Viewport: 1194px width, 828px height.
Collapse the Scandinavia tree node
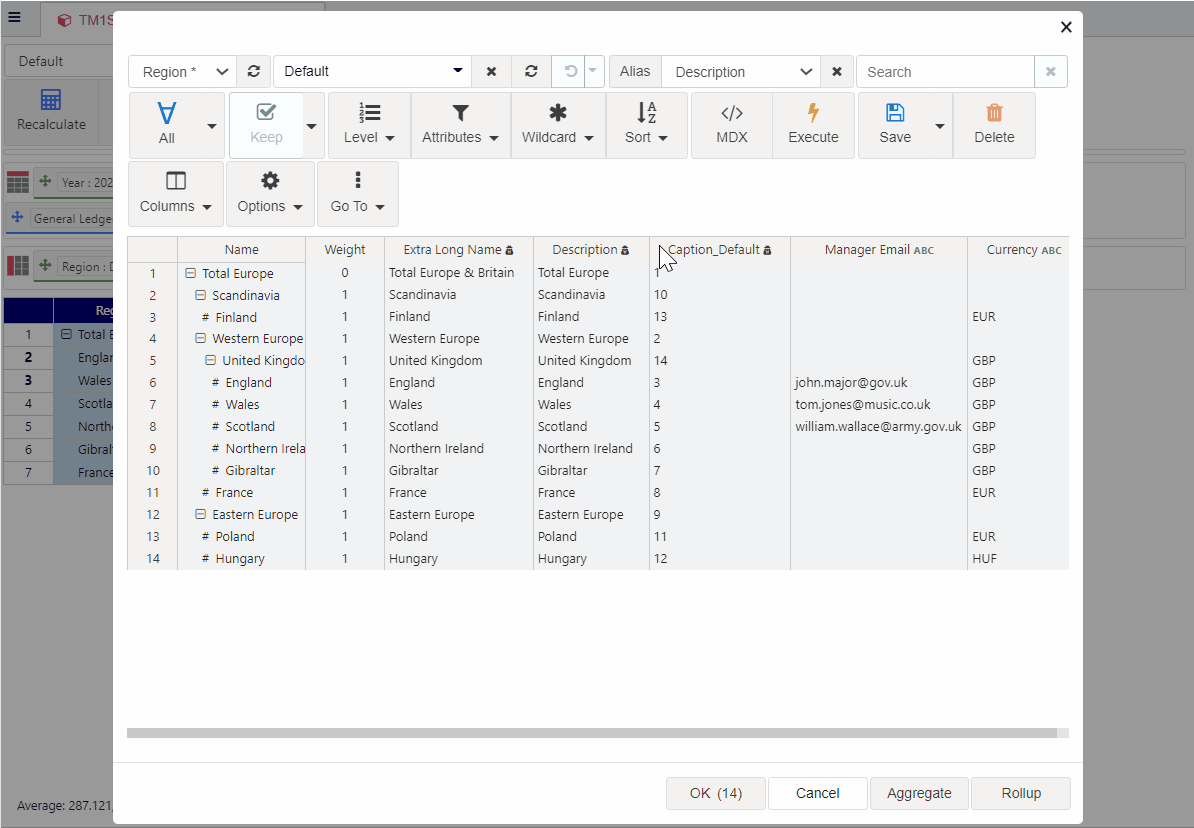pyautogui.click(x=201, y=295)
